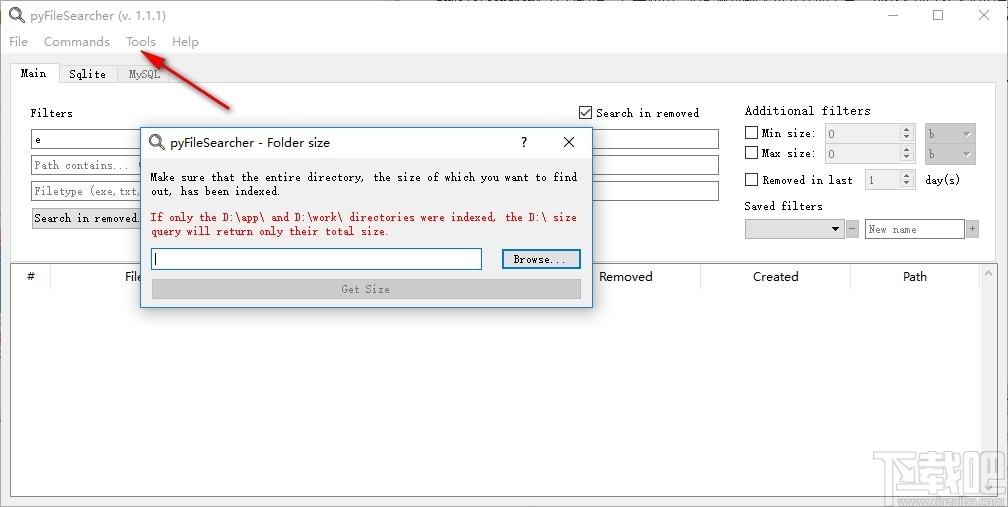Screen dimensions: 1008x507
Task: Click the Min size value field
Action: click(863, 134)
